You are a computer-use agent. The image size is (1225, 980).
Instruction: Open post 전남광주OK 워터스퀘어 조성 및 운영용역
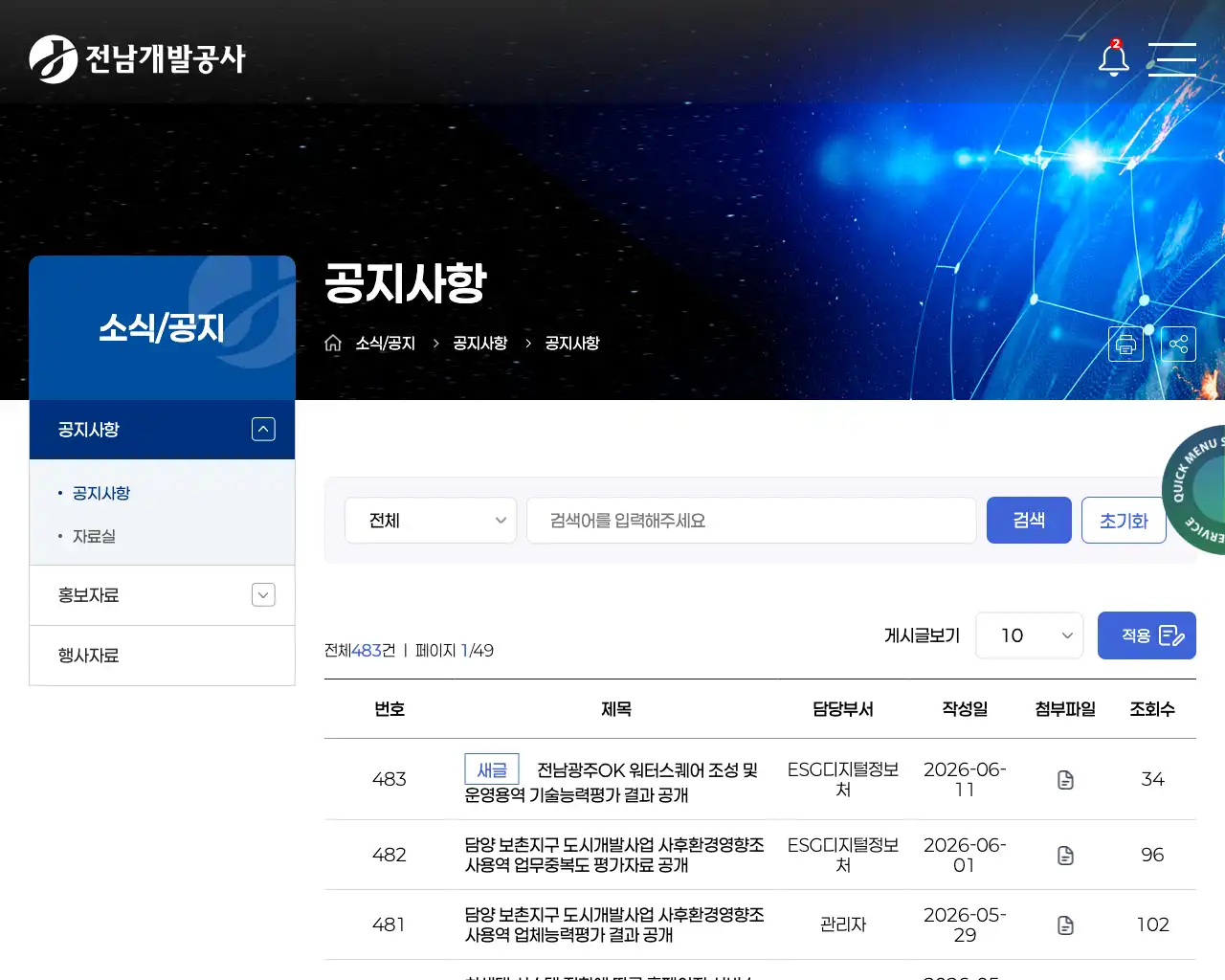[612, 783]
